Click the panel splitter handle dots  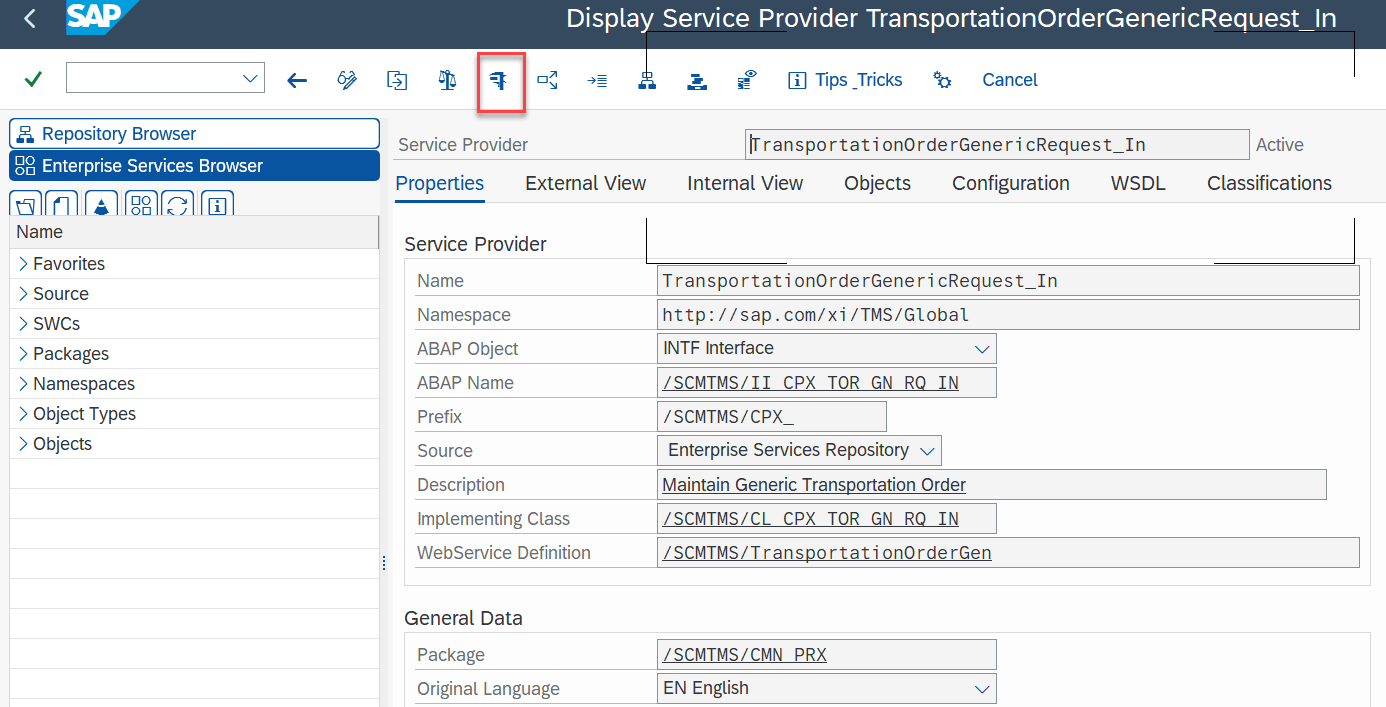tap(384, 564)
